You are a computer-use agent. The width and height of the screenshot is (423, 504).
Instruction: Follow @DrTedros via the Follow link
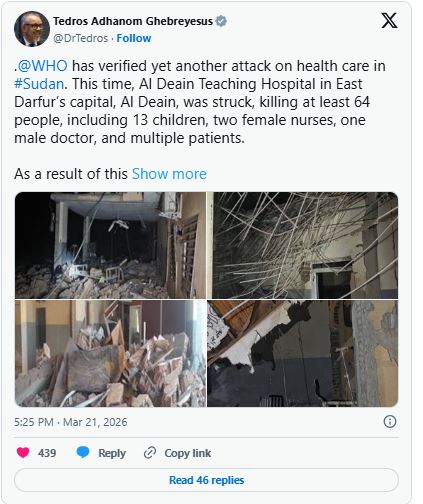134,38
